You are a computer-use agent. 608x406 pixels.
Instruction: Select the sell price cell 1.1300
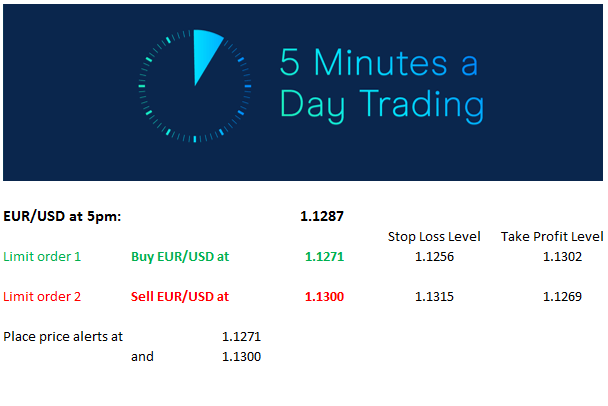[325, 297]
